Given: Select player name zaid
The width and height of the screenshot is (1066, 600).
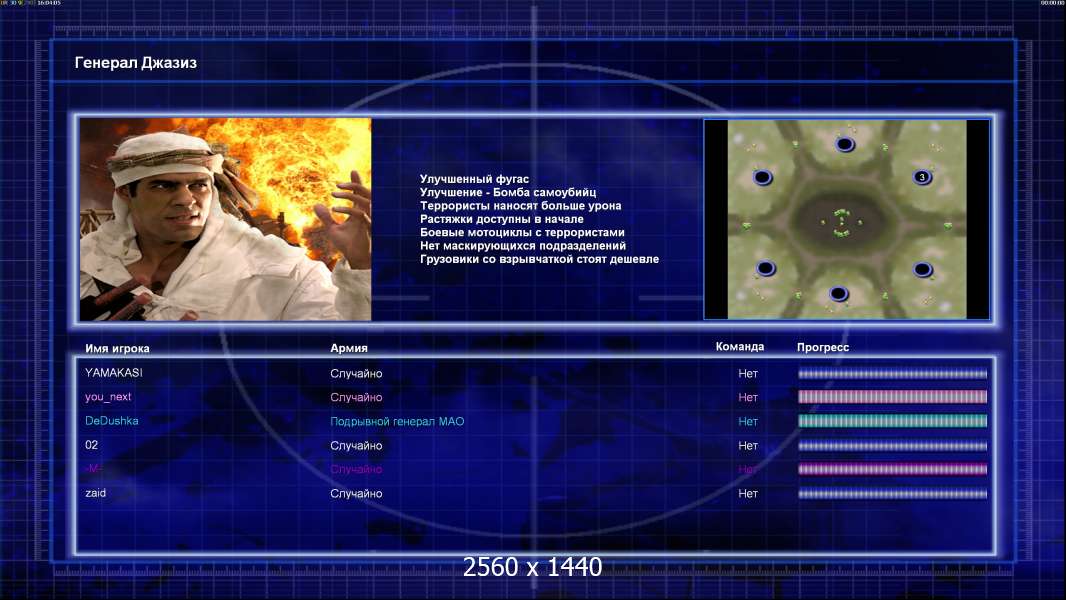Looking at the screenshot, I should click(95, 493).
